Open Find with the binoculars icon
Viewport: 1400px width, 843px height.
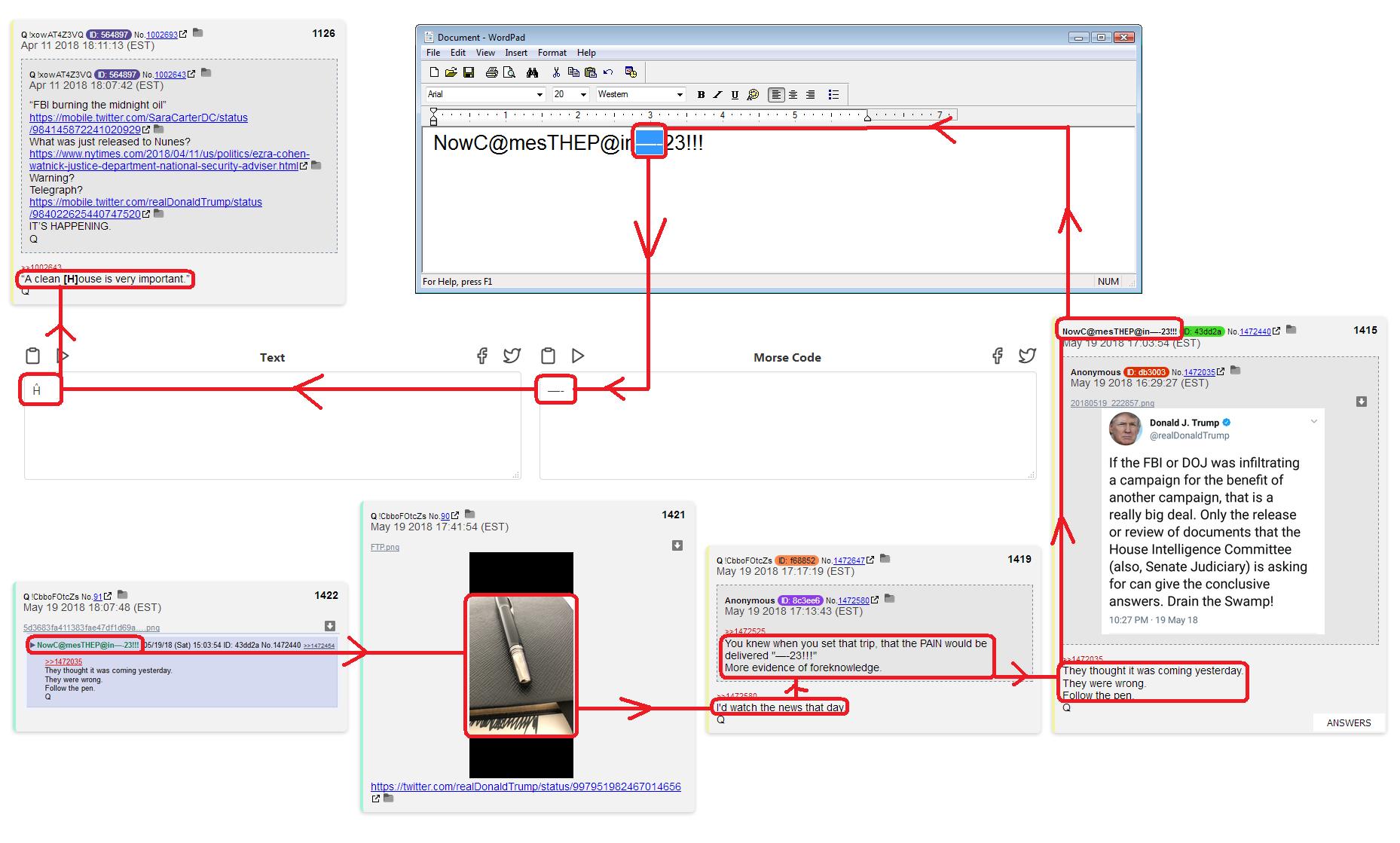coord(533,72)
